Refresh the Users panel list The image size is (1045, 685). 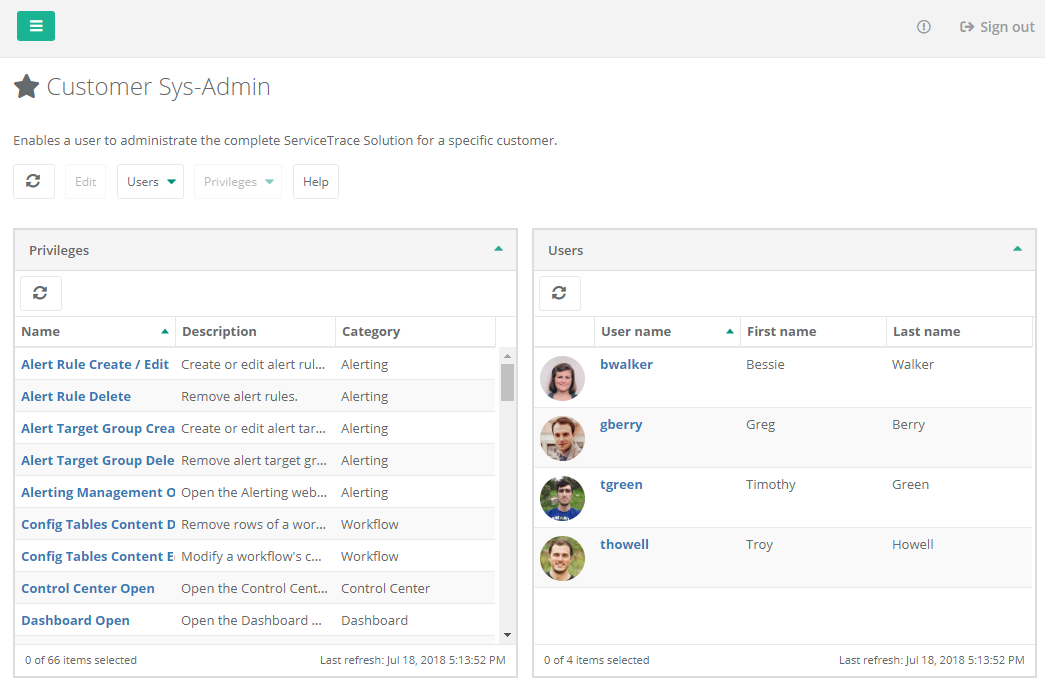[560, 293]
